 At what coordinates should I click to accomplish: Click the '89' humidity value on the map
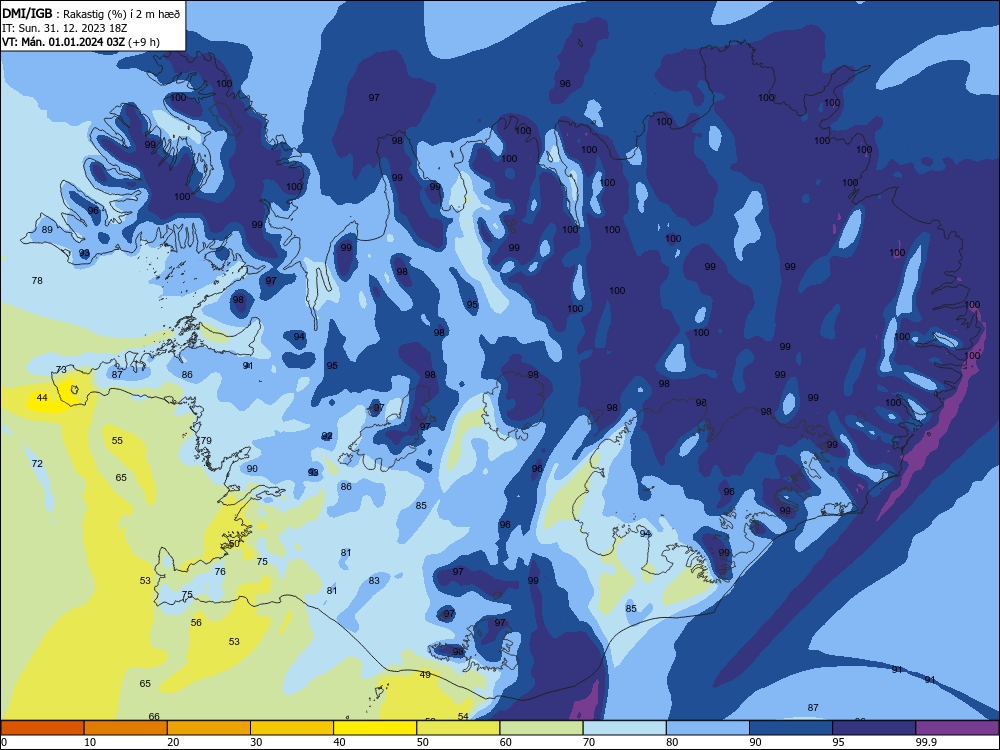[x=47, y=230]
